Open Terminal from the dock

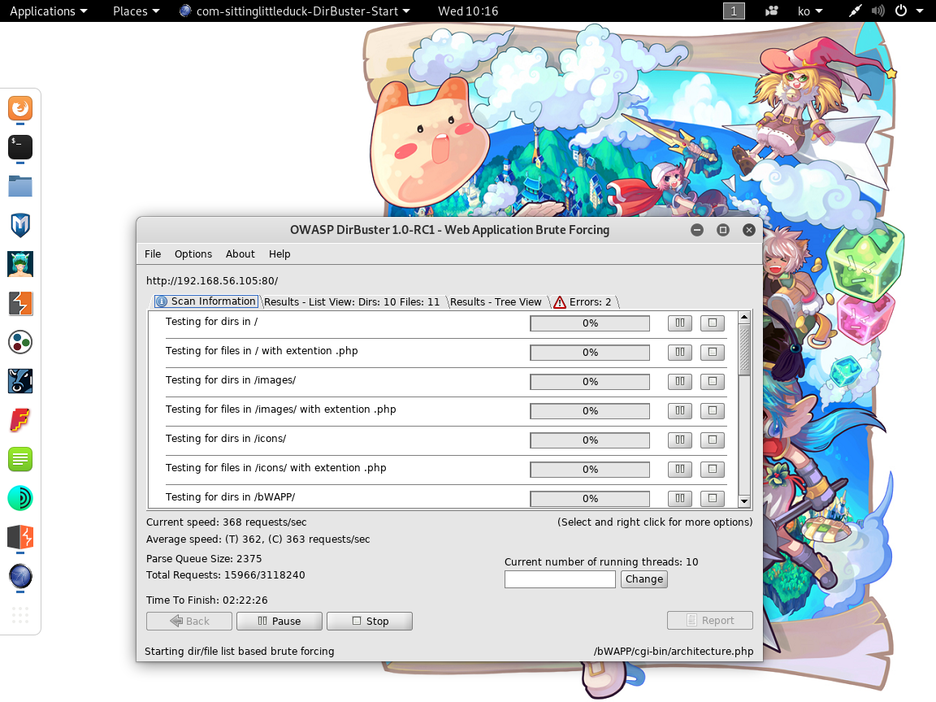(20, 147)
